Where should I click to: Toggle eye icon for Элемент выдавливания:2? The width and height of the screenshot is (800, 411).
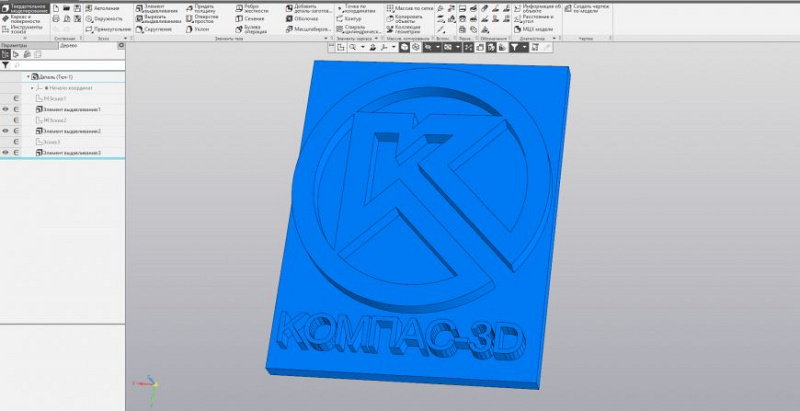click(x=6, y=131)
